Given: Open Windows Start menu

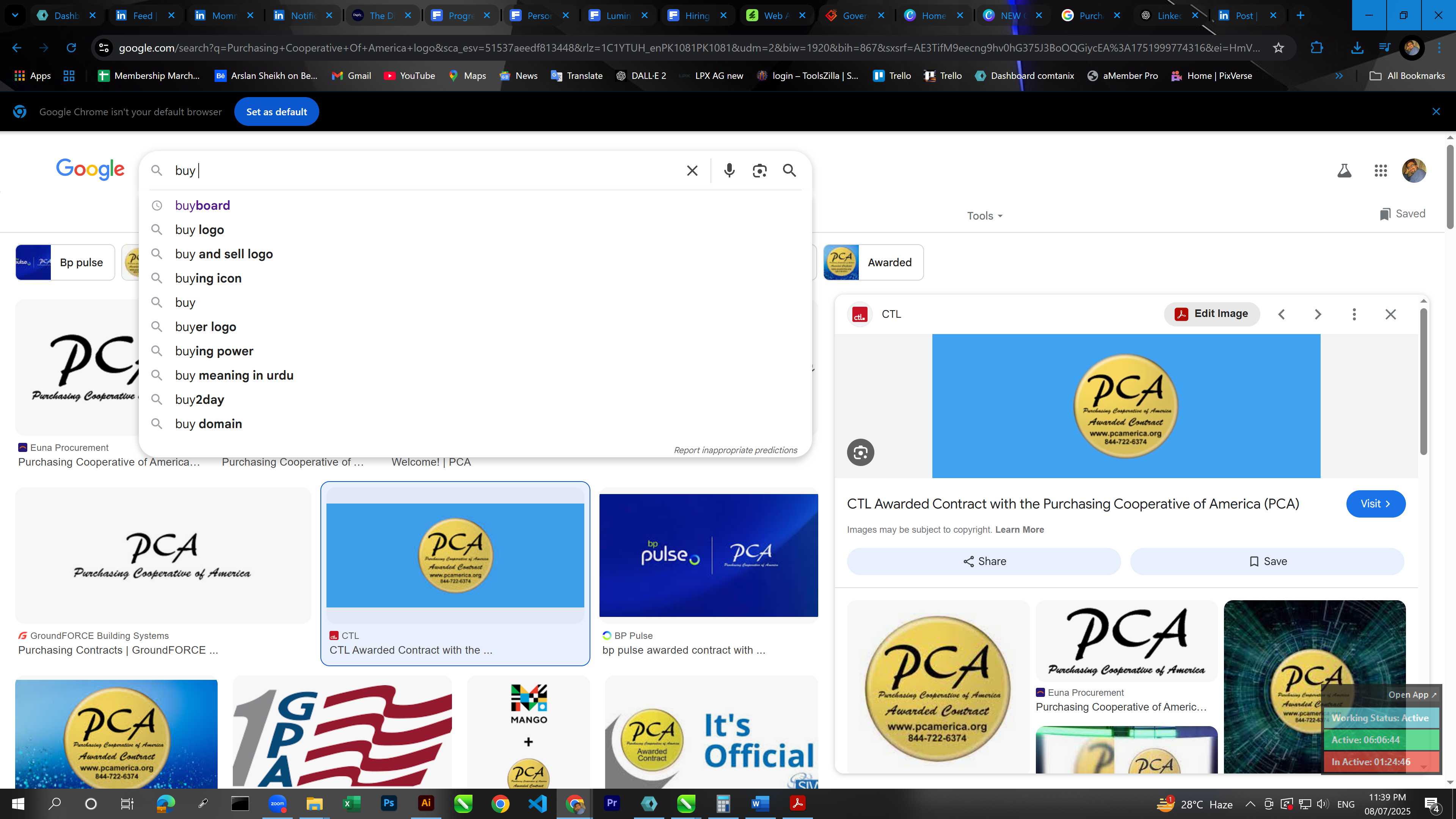Looking at the screenshot, I should [x=18, y=804].
